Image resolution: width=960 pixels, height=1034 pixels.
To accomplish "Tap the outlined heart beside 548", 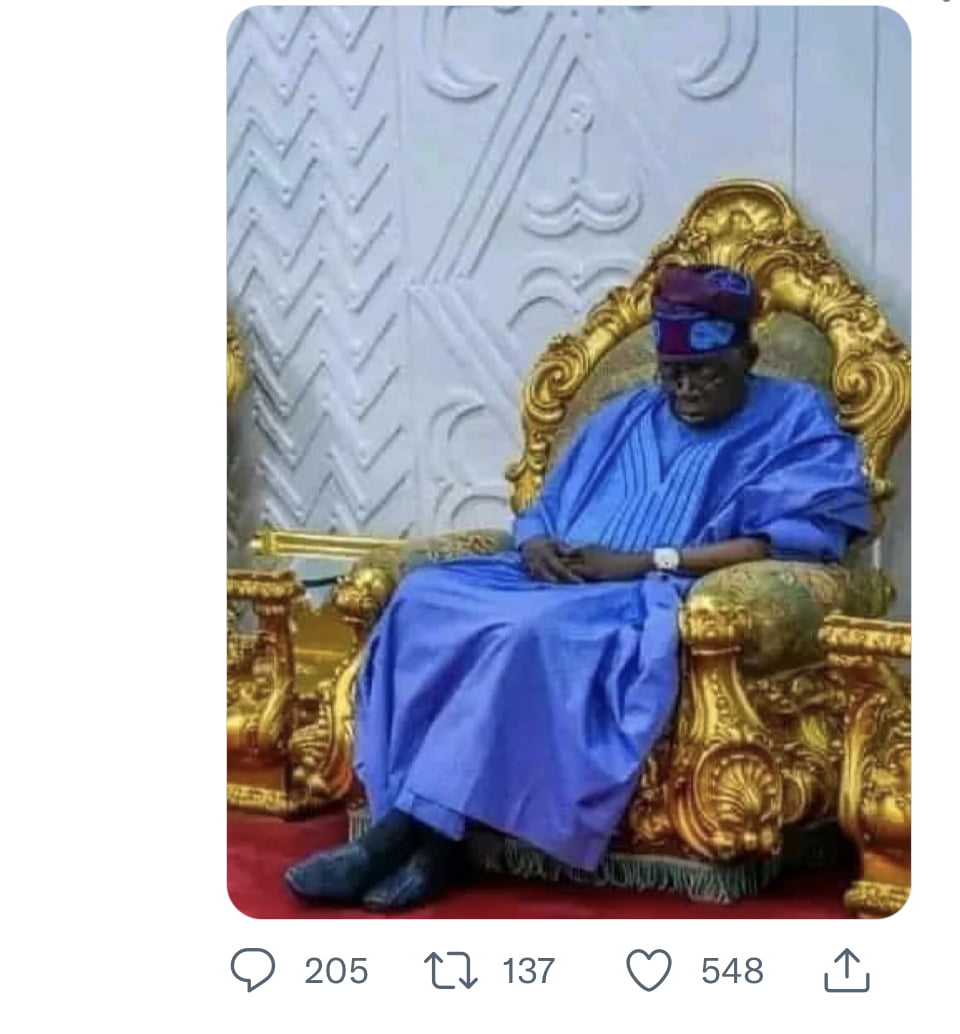I will (x=649, y=969).
